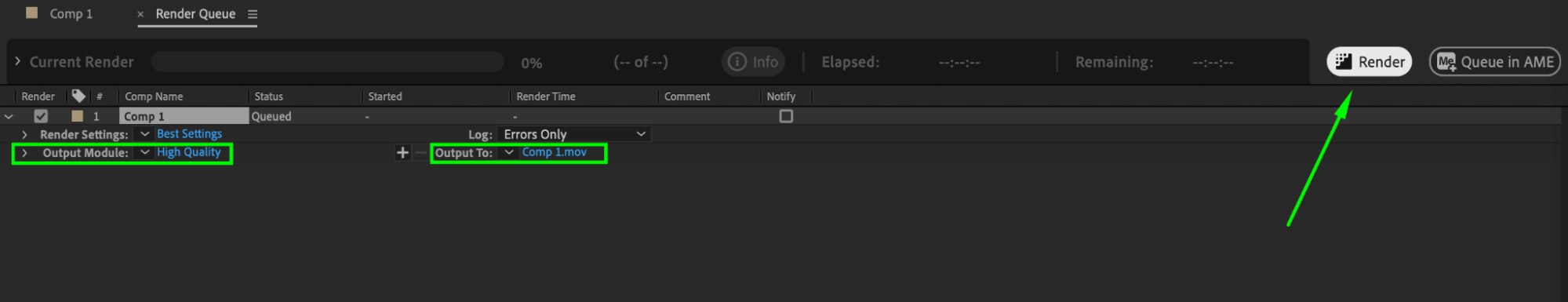The image size is (1568, 302).
Task: Click the label tag column icon
Action: click(78, 96)
